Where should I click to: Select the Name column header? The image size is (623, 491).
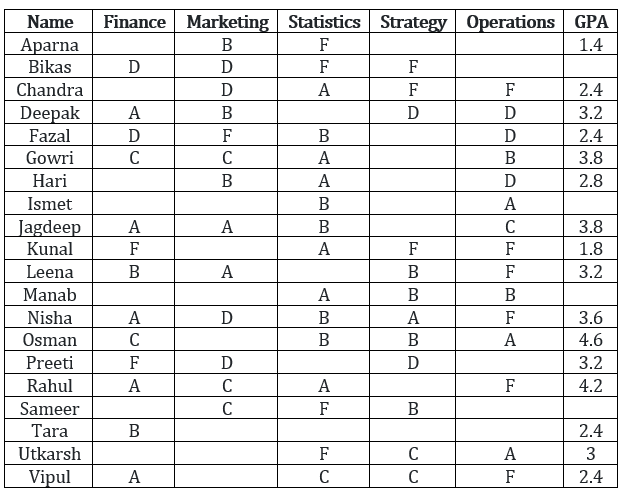(49, 21)
